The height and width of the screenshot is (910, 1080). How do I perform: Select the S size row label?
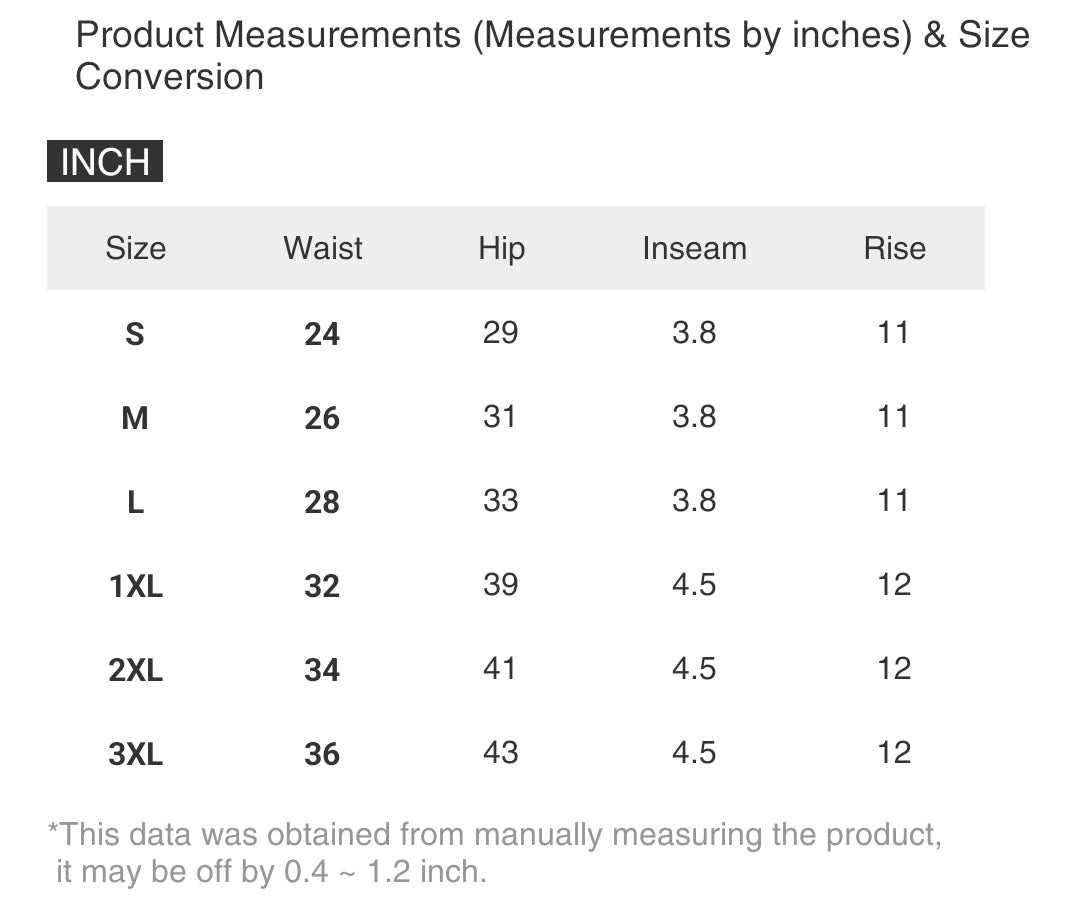click(135, 334)
